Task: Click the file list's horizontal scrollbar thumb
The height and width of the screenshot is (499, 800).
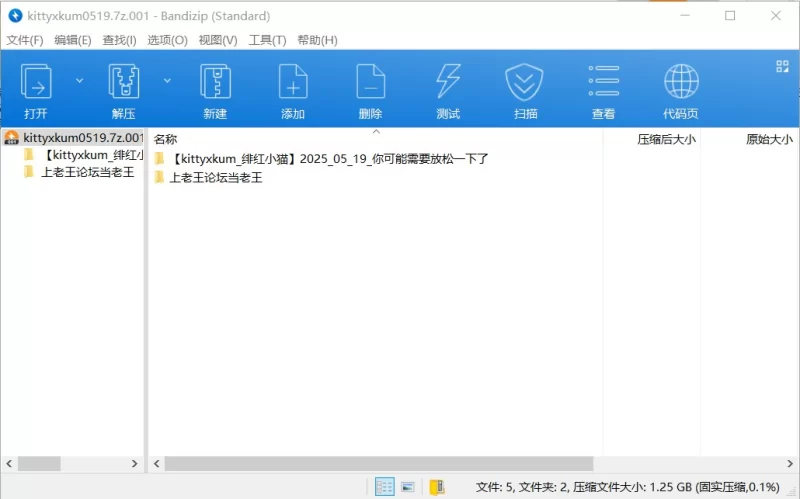Action: pyautogui.click(x=379, y=463)
